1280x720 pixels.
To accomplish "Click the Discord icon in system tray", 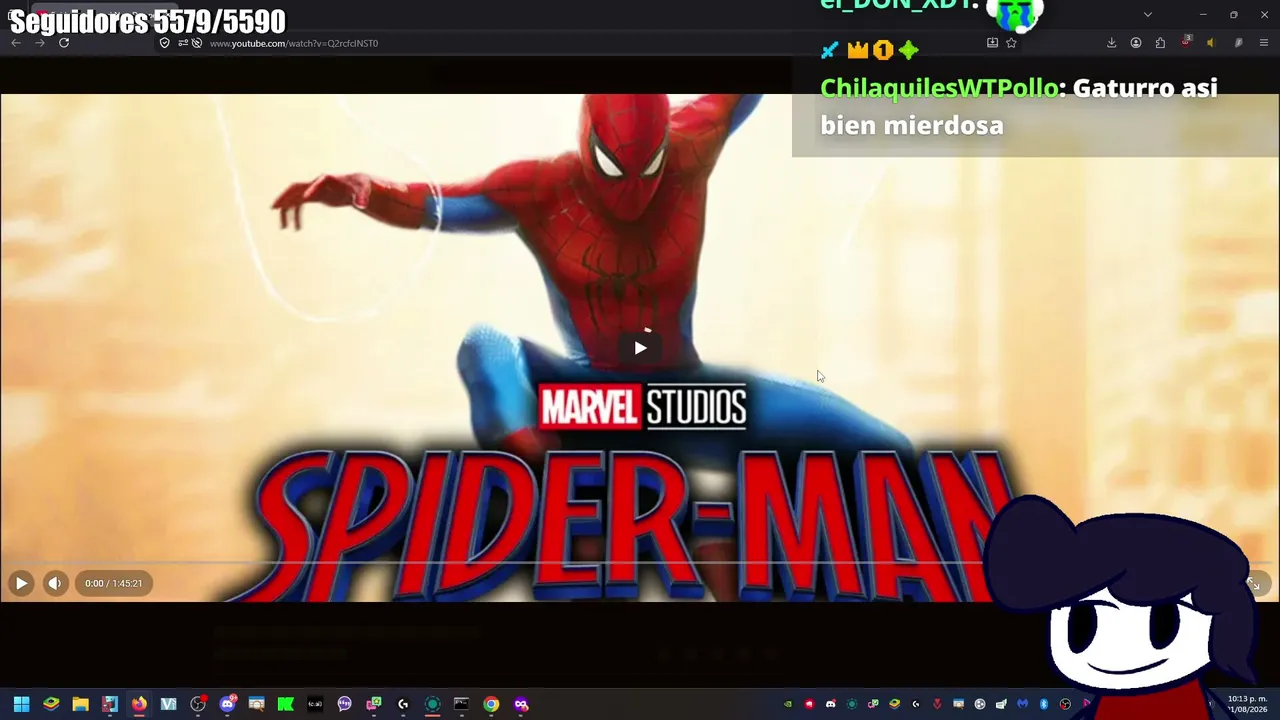I will pos(830,704).
